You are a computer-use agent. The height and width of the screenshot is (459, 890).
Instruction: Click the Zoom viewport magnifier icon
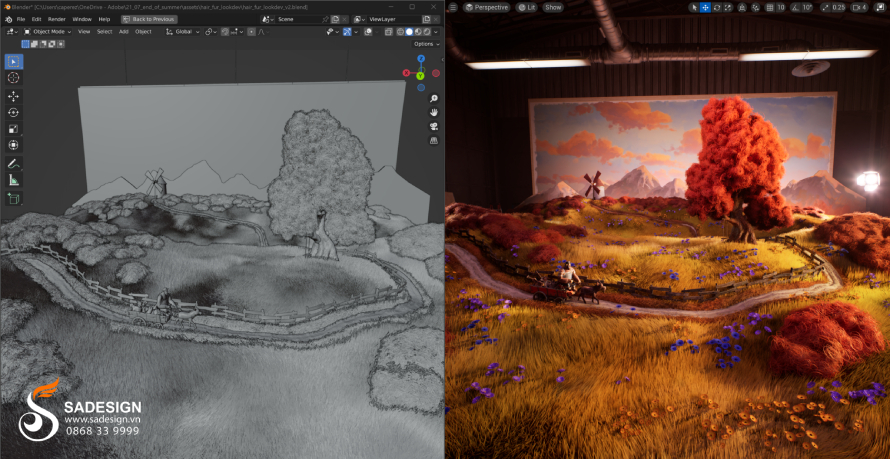point(434,99)
